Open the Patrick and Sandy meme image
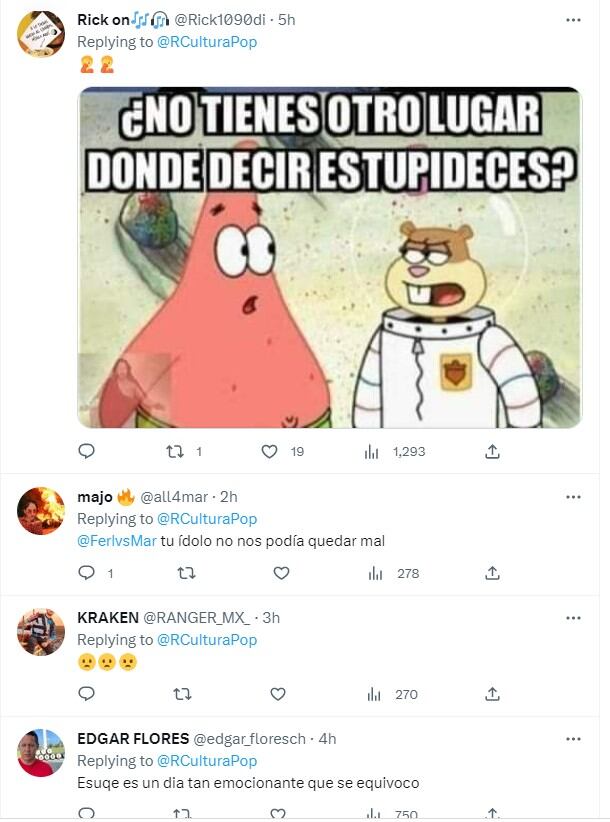 pos(329,258)
